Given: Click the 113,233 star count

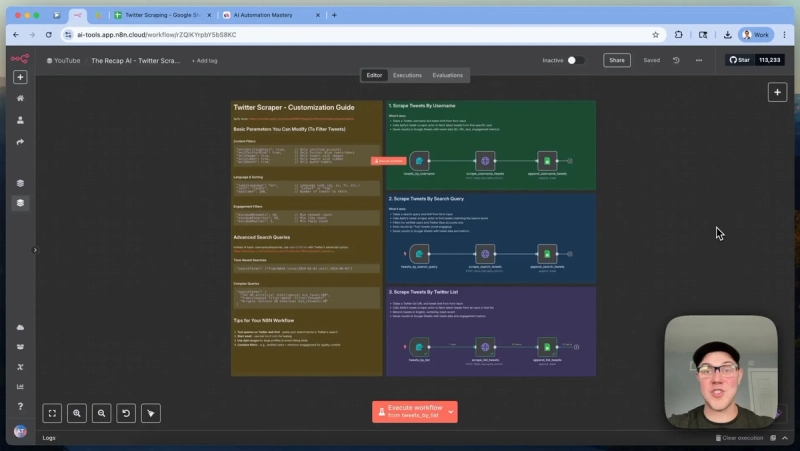Looking at the screenshot, I should click(769, 60).
